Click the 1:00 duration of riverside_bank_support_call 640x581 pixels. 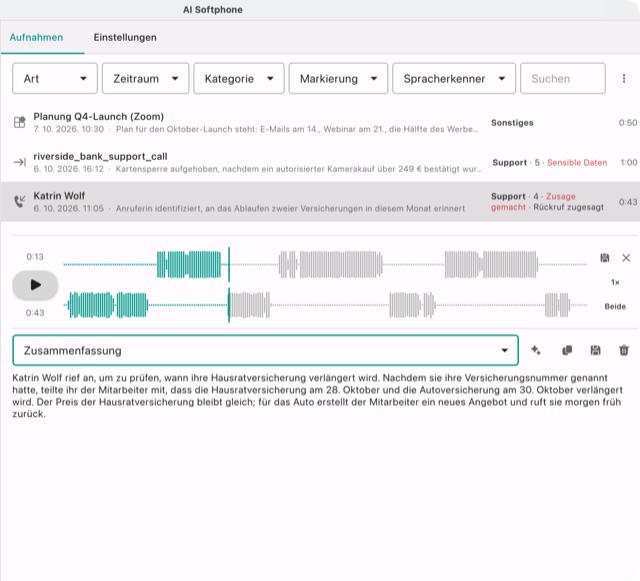tap(629, 163)
